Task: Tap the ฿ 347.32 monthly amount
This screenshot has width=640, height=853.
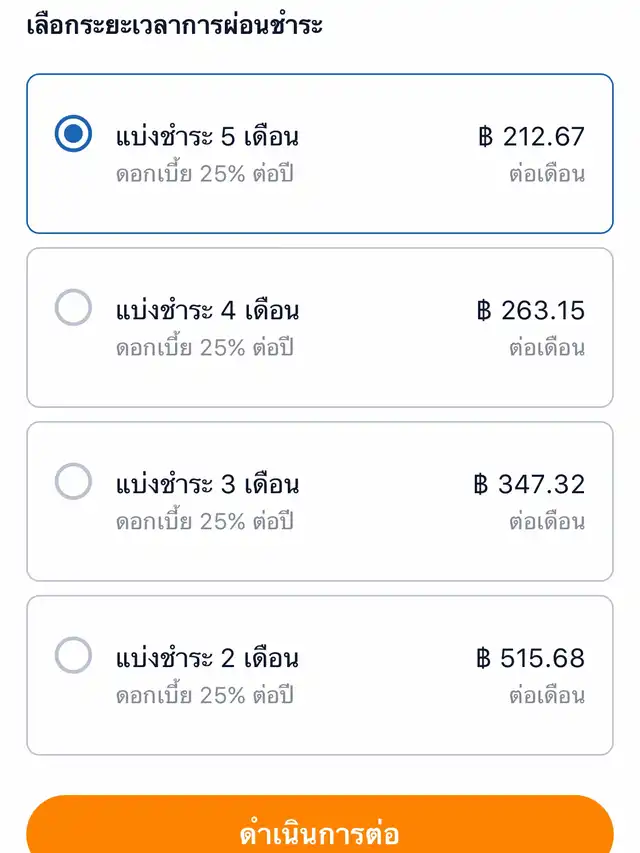Action: pyautogui.click(x=529, y=485)
